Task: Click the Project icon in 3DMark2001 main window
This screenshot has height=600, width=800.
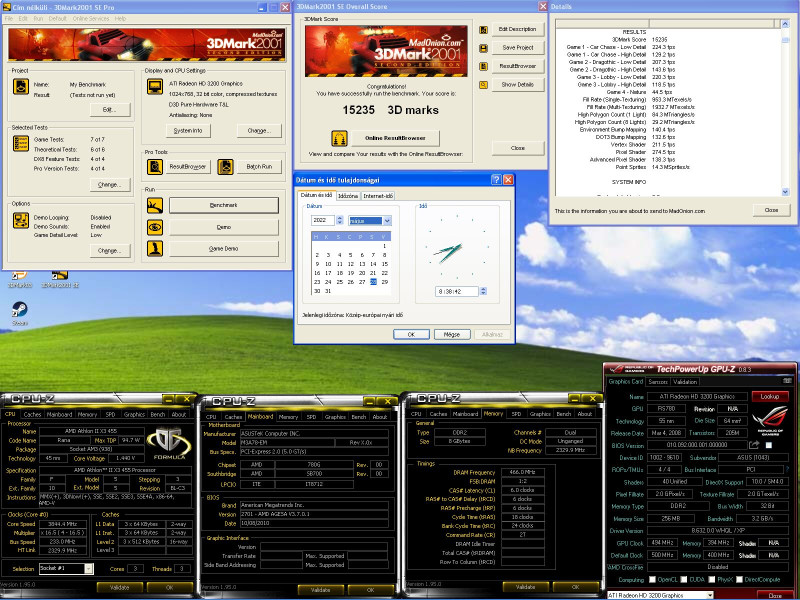Action: 21,86
